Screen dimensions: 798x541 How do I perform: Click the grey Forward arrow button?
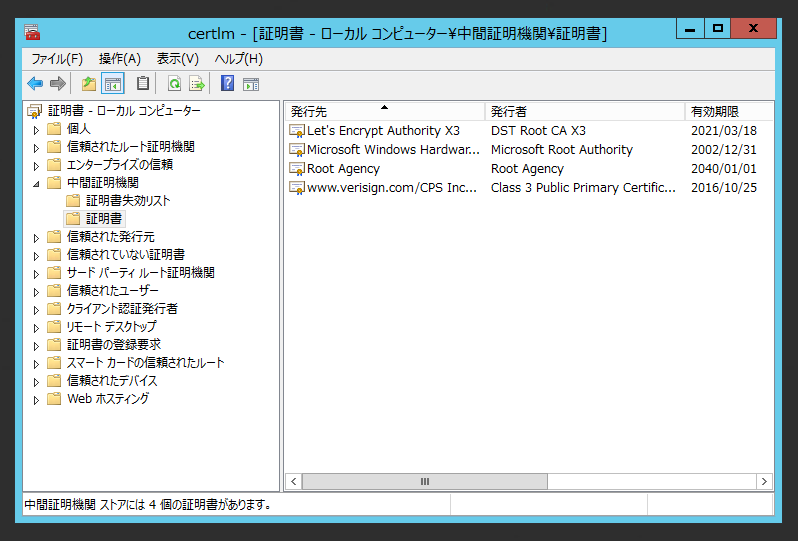tap(58, 83)
